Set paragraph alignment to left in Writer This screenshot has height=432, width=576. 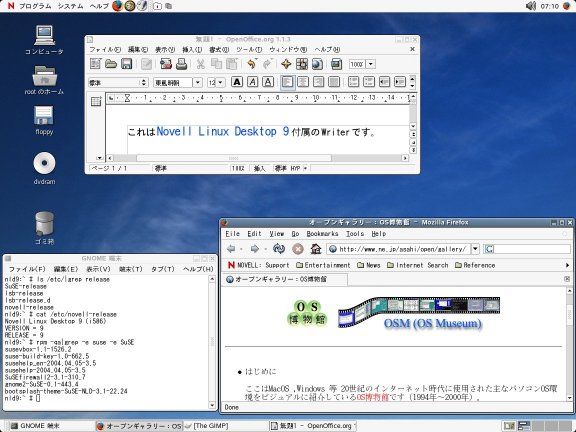click(288, 82)
